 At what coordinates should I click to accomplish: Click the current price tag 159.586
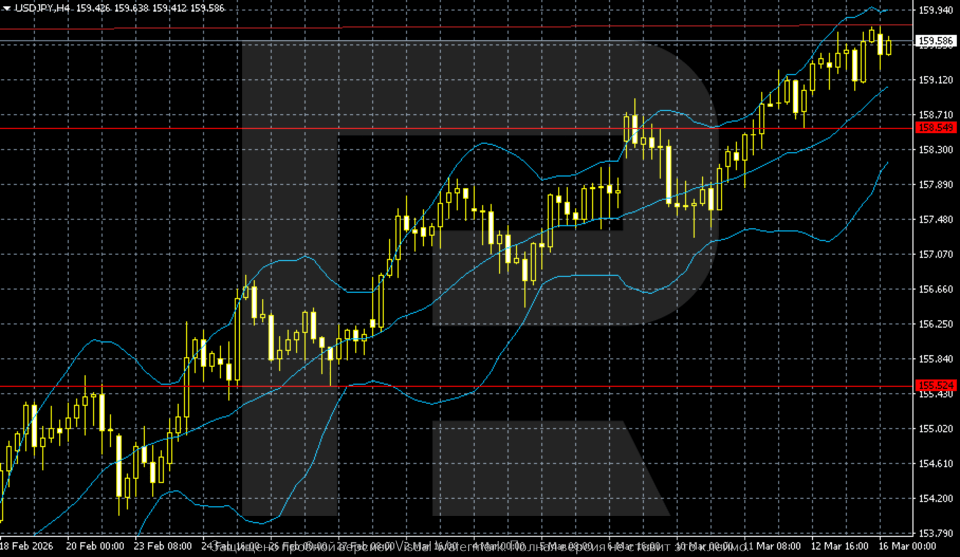[x=934, y=42]
